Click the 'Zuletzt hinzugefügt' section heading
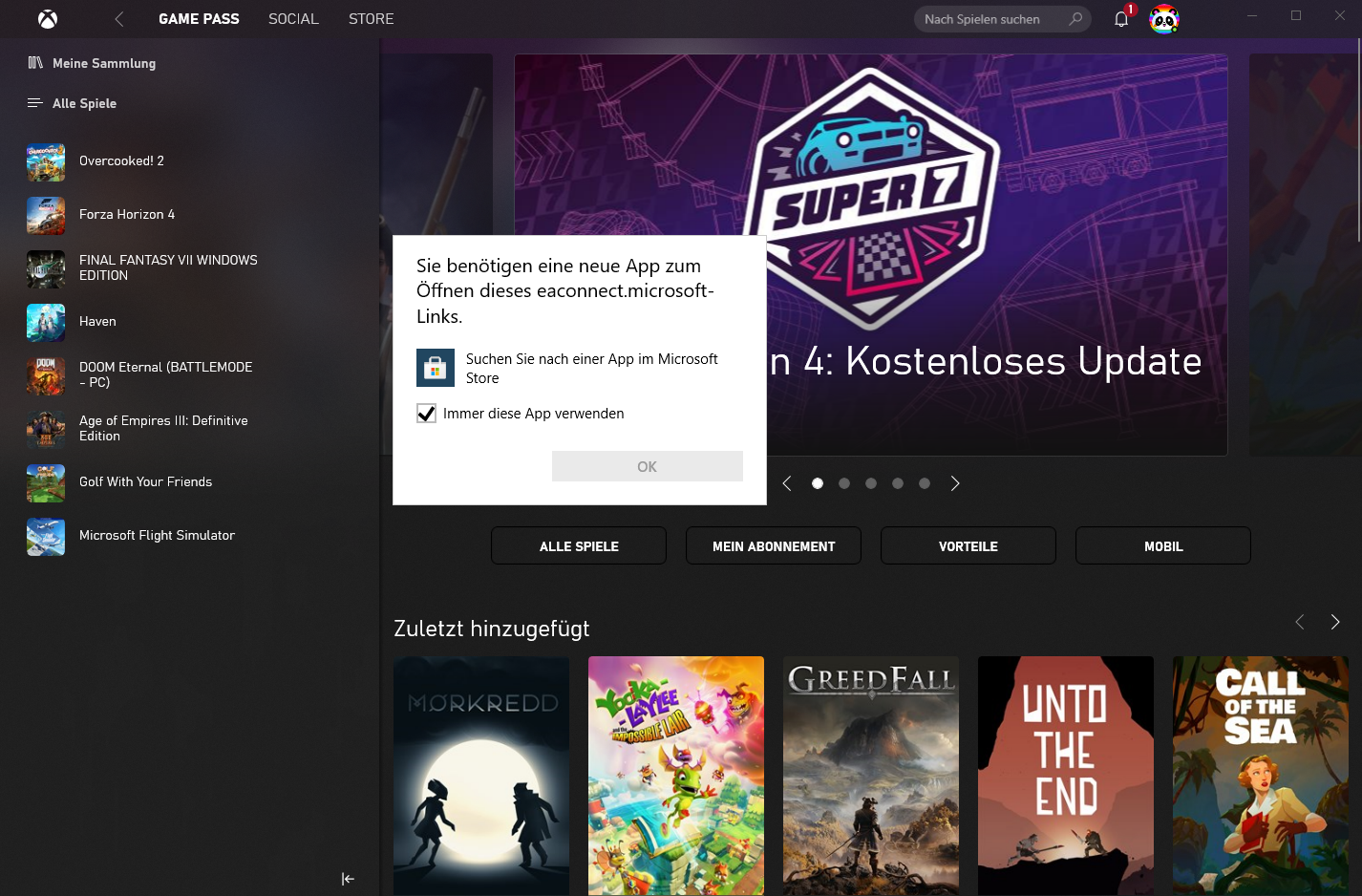Screen dimensions: 1362x896 click(x=492, y=629)
